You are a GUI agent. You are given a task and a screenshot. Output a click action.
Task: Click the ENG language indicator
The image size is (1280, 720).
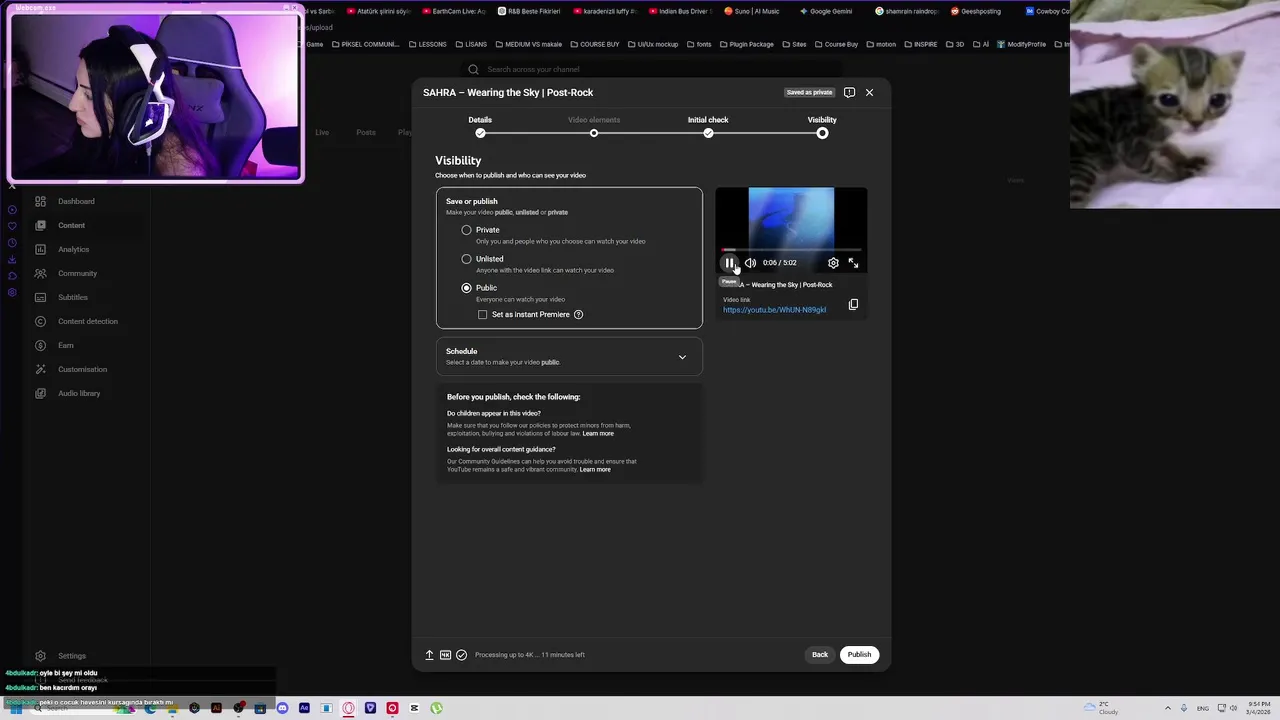pos(1203,708)
